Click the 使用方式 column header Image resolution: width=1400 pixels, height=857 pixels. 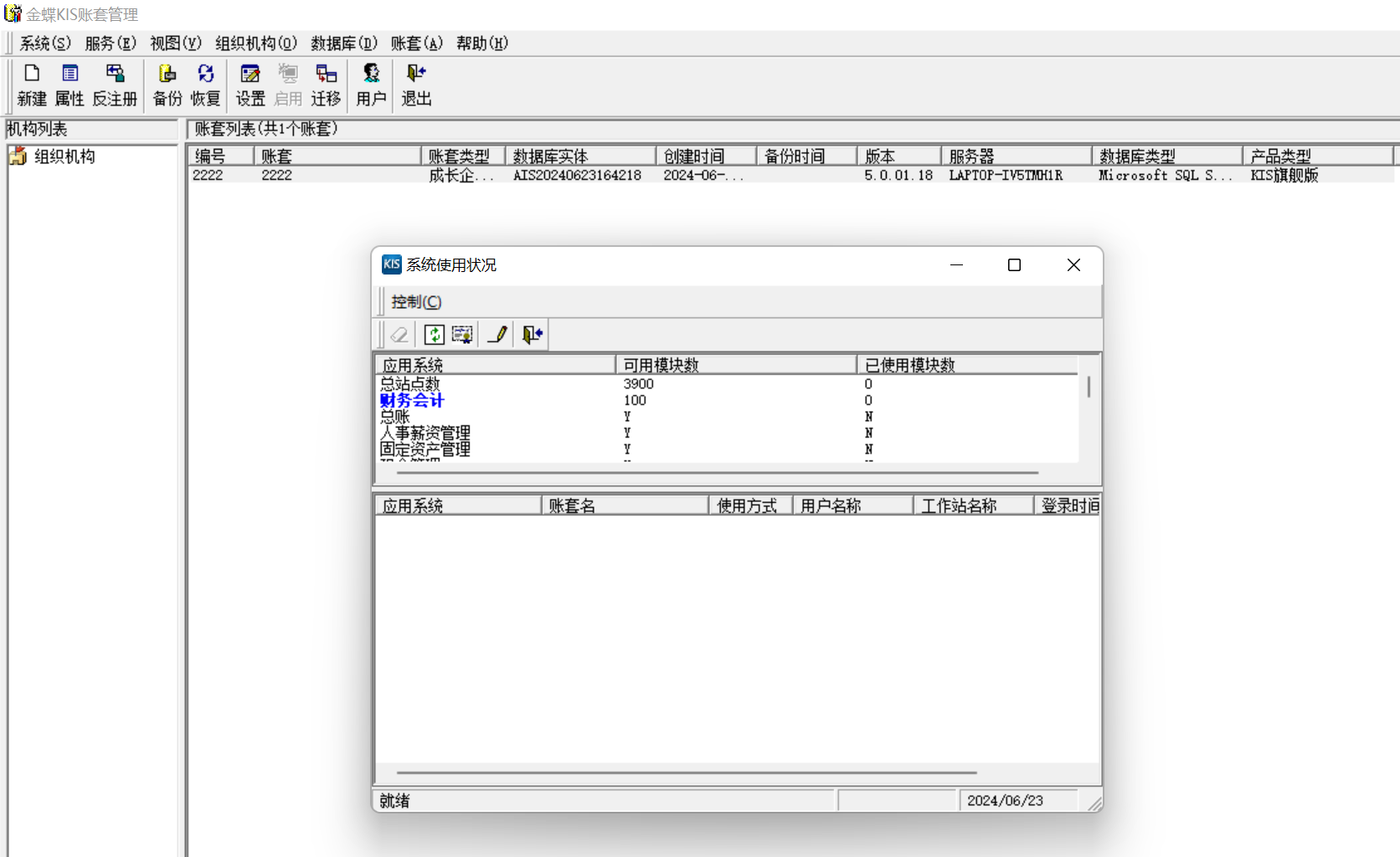click(750, 505)
